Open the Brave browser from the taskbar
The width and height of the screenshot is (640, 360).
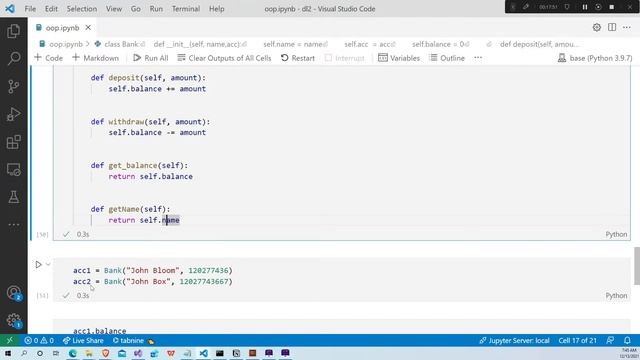tap(105, 353)
